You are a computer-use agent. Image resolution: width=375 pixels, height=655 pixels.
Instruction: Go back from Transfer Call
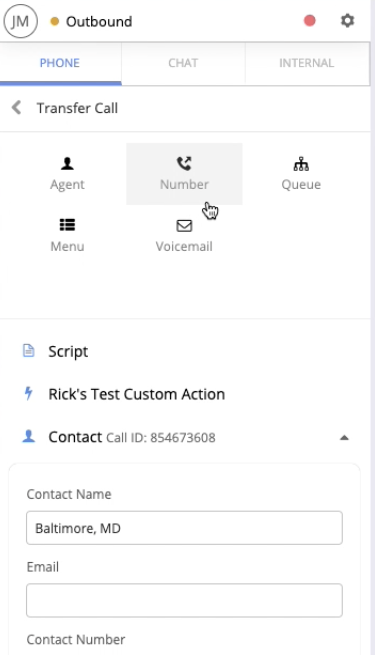click(16, 108)
